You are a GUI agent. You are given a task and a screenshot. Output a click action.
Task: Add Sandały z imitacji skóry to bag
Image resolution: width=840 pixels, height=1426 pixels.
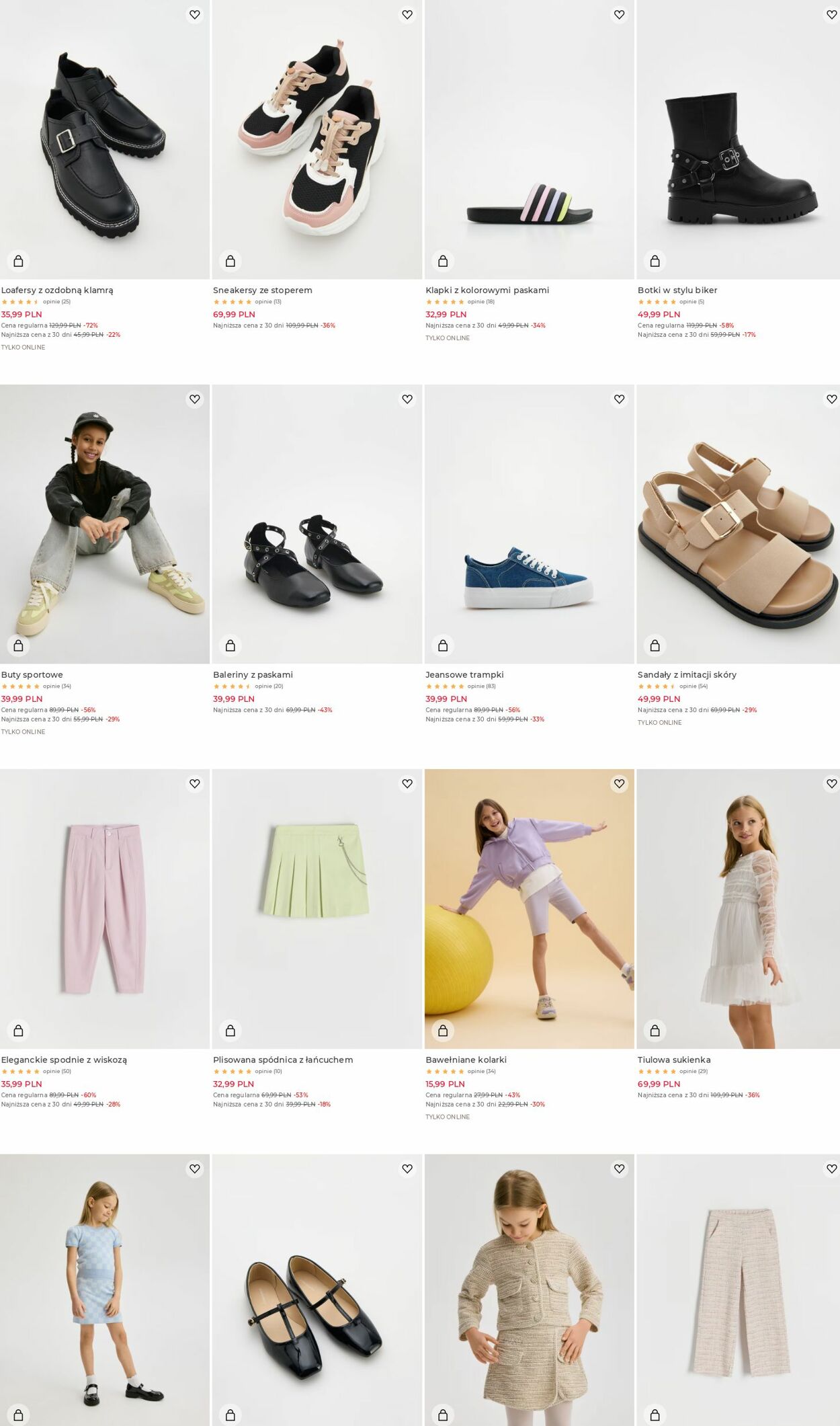[655, 645]
